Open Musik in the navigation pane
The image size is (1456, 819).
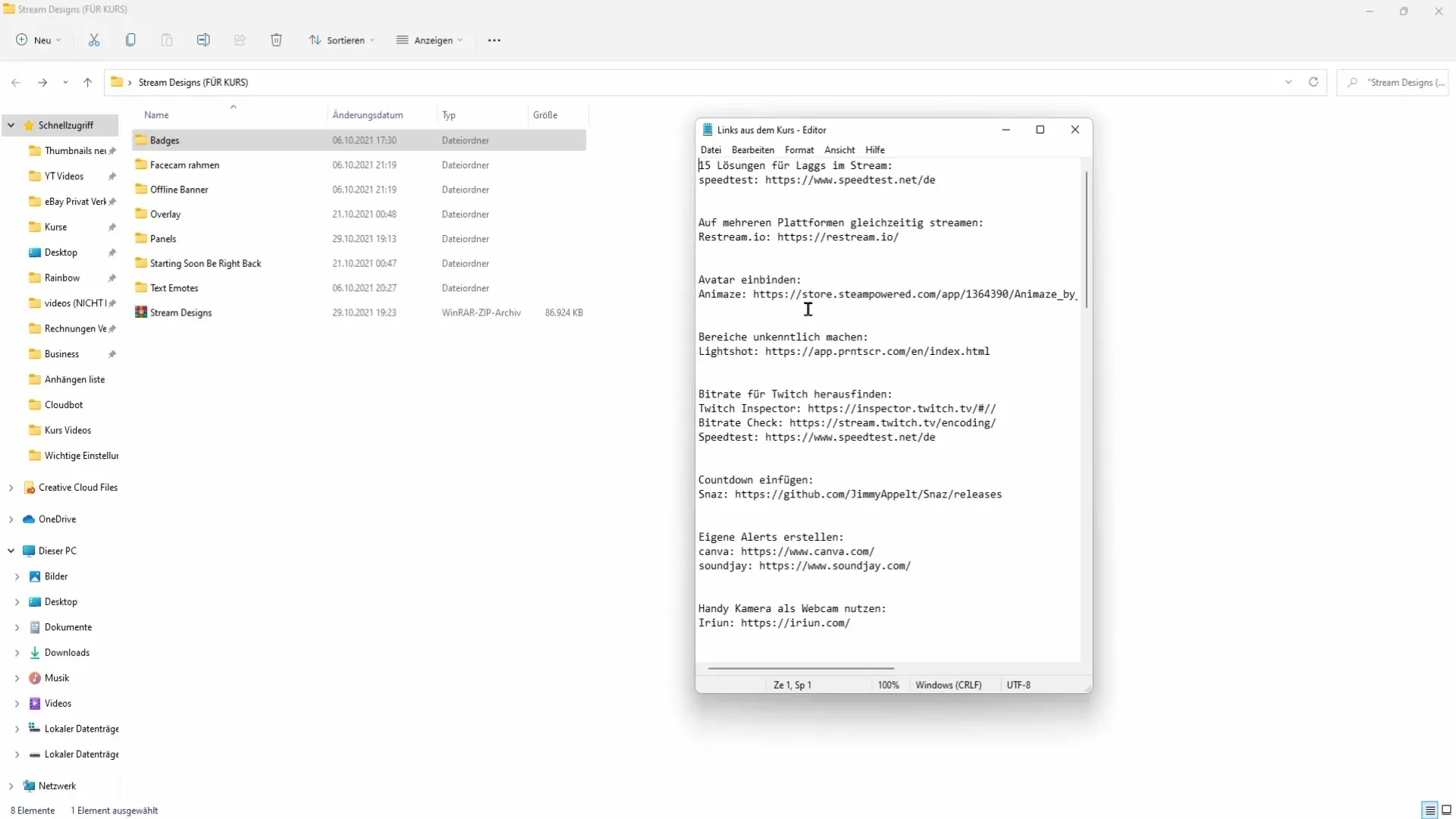(x=57, y=678)
